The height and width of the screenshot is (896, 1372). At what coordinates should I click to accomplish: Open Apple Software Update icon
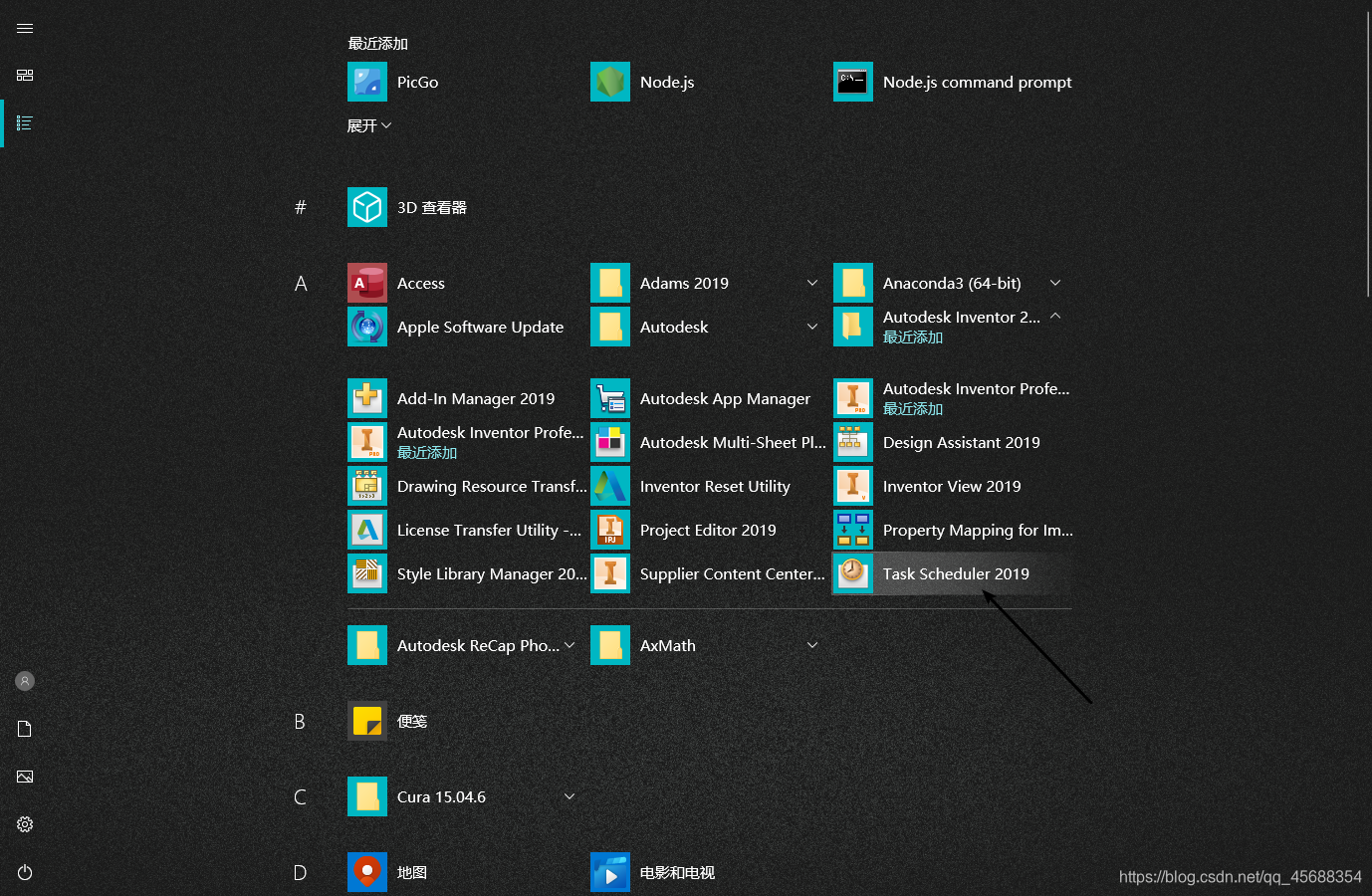click(367, 327)
